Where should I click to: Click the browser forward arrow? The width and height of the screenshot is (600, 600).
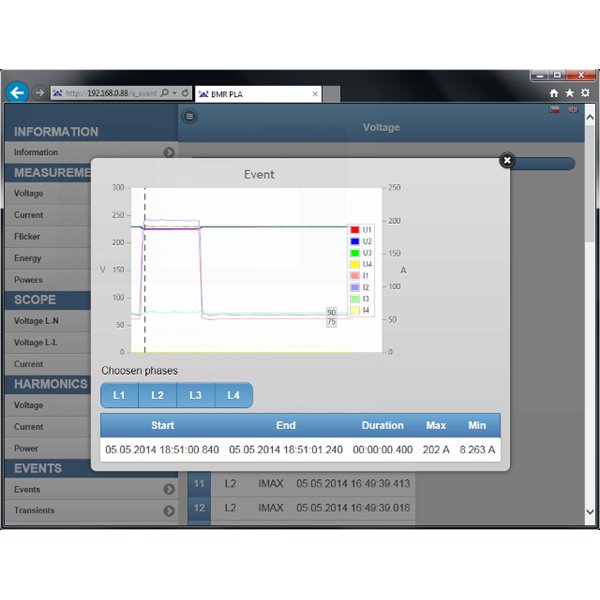pos(39,92)
